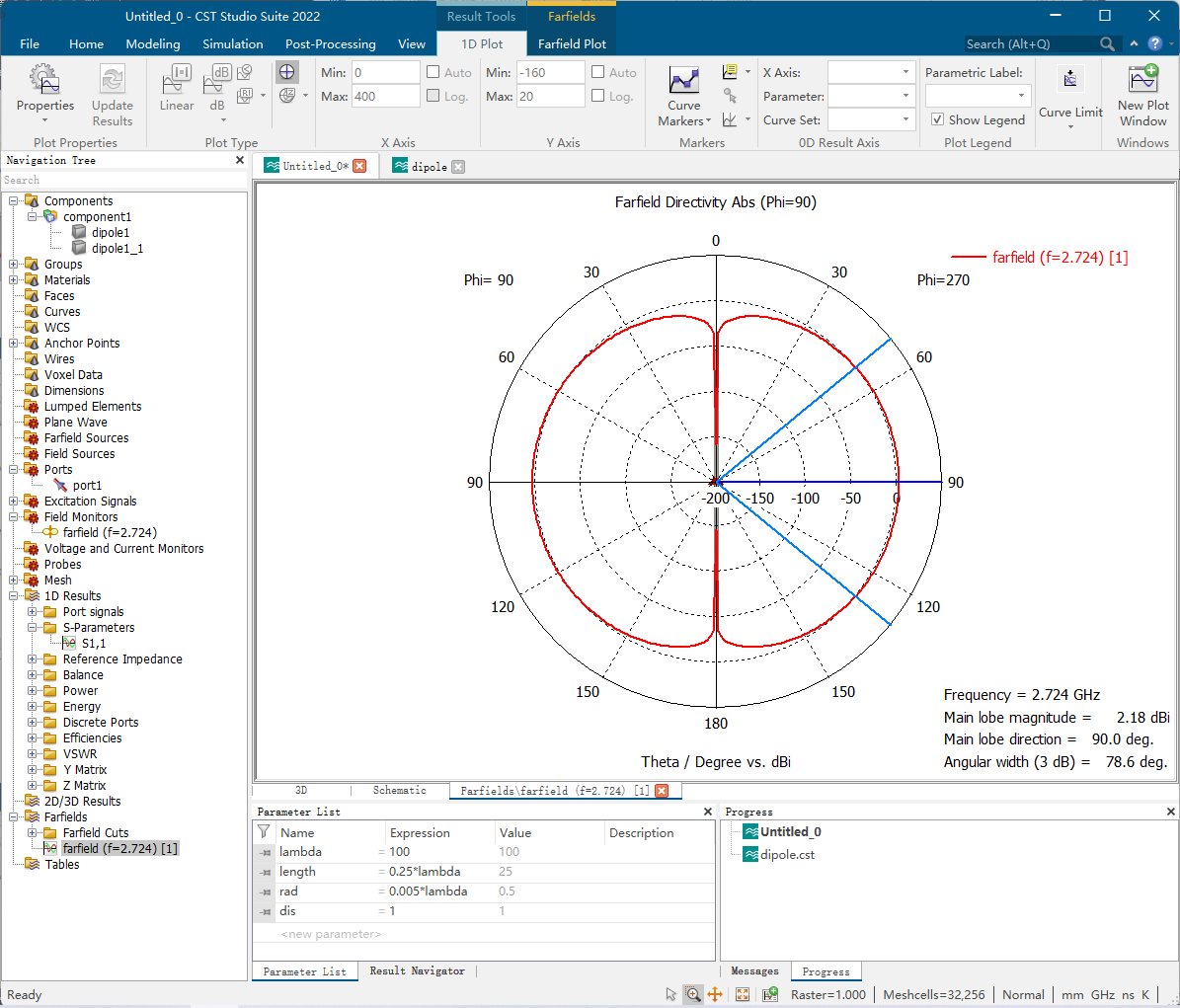
Task: Switch to the Messages tab
Action: pyautogui.click(x=754, y=971)
